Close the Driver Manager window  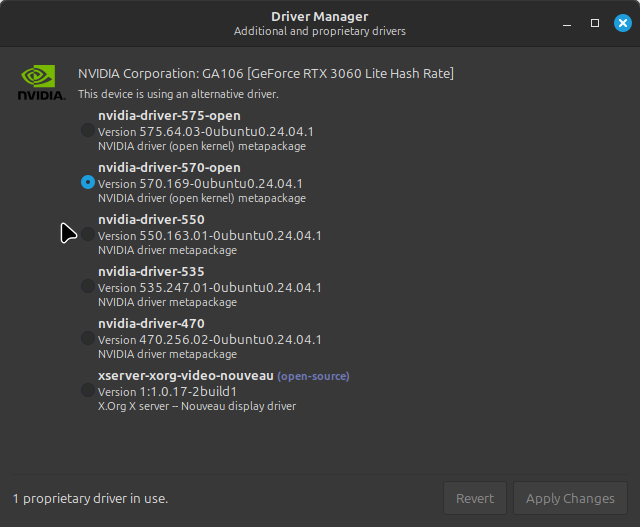click(623, 23)
